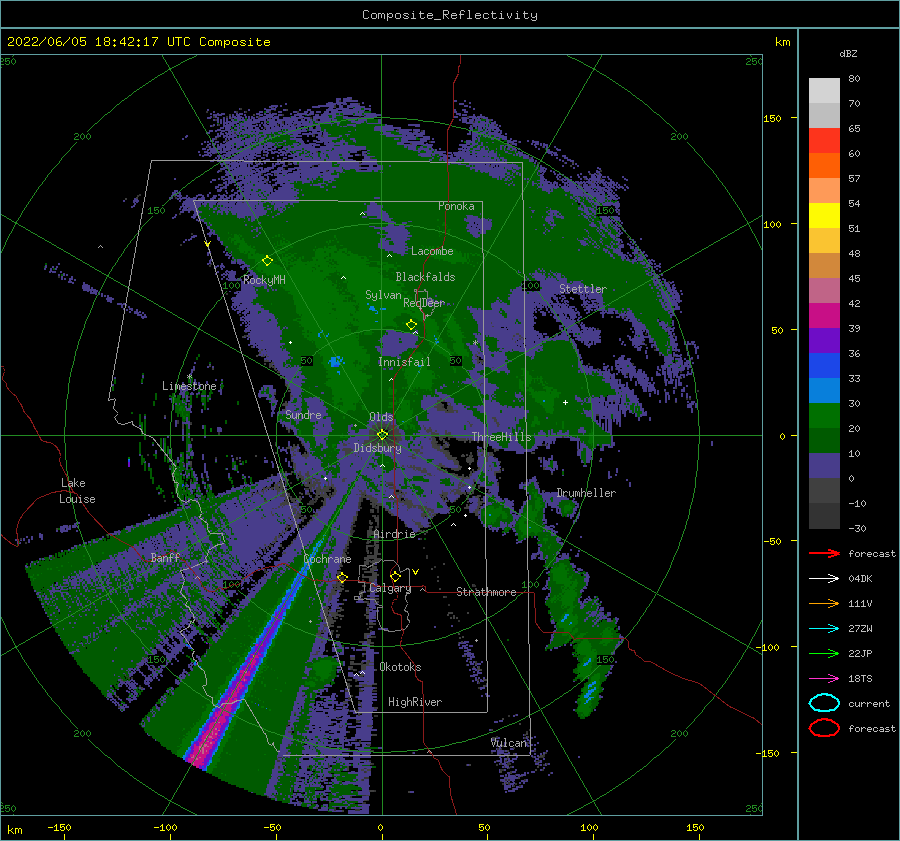Click the cyan current ellipse icon
This screenshot has height=841, width=900.
click(824, 703)
